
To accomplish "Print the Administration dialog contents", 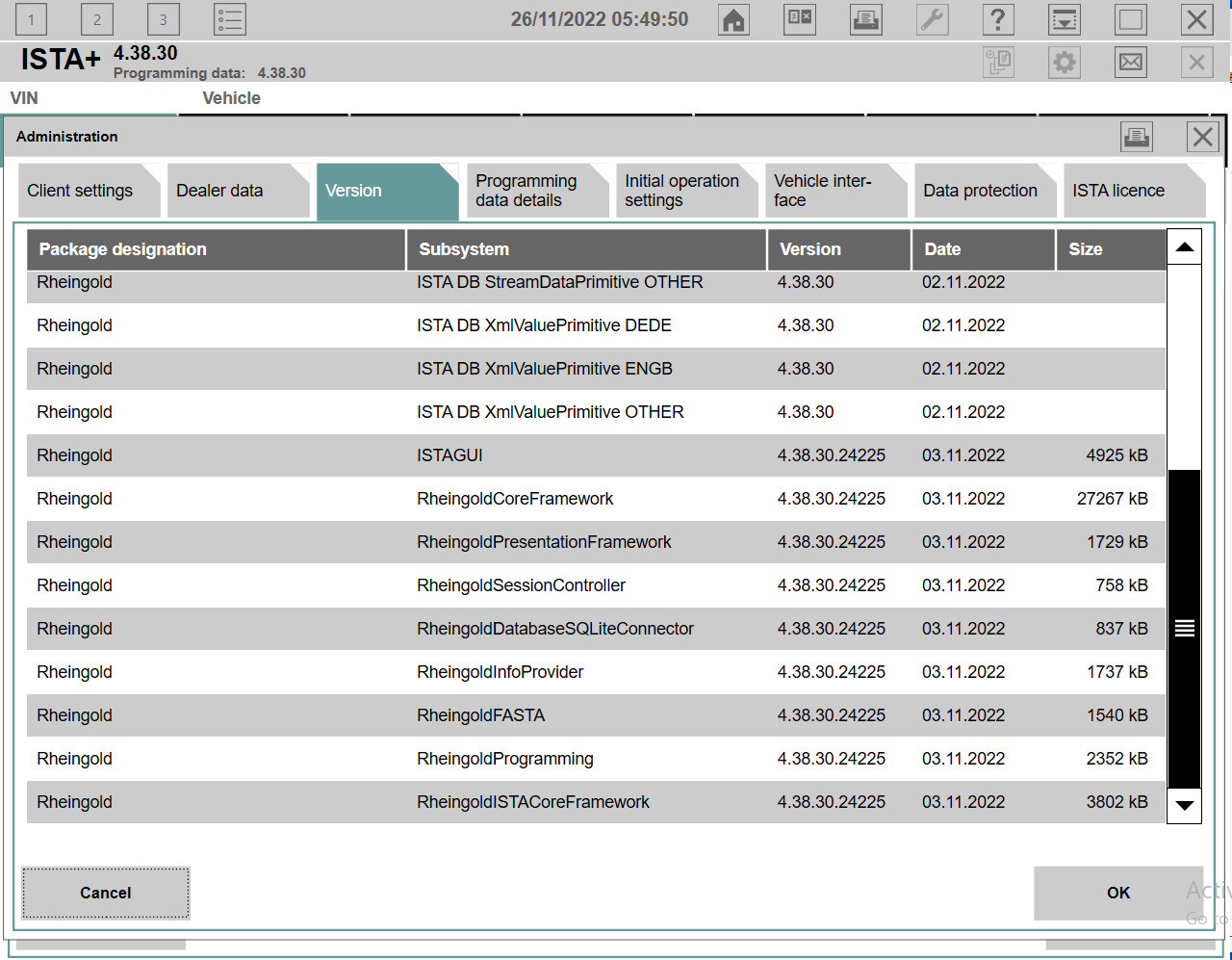I will 1137,137.
